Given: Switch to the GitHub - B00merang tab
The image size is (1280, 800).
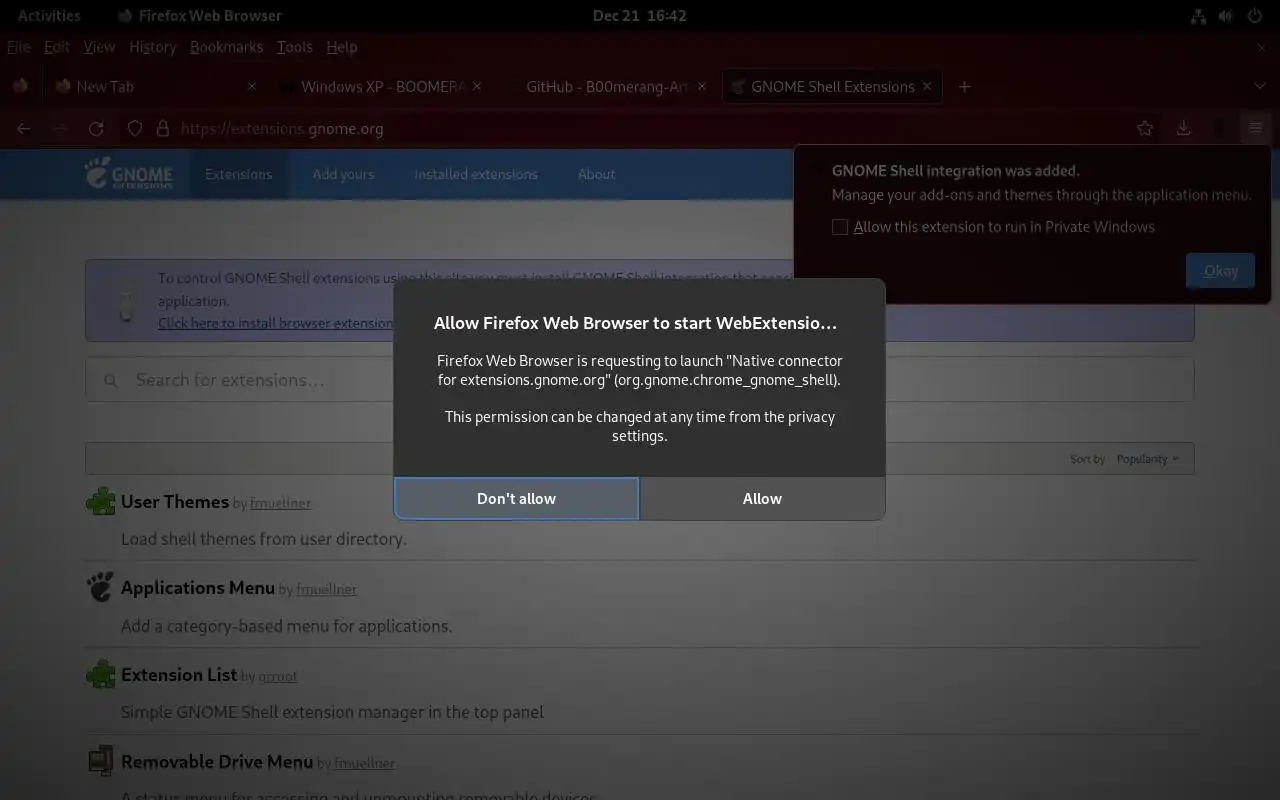Looking at the screenshot, I should (606, 87).
